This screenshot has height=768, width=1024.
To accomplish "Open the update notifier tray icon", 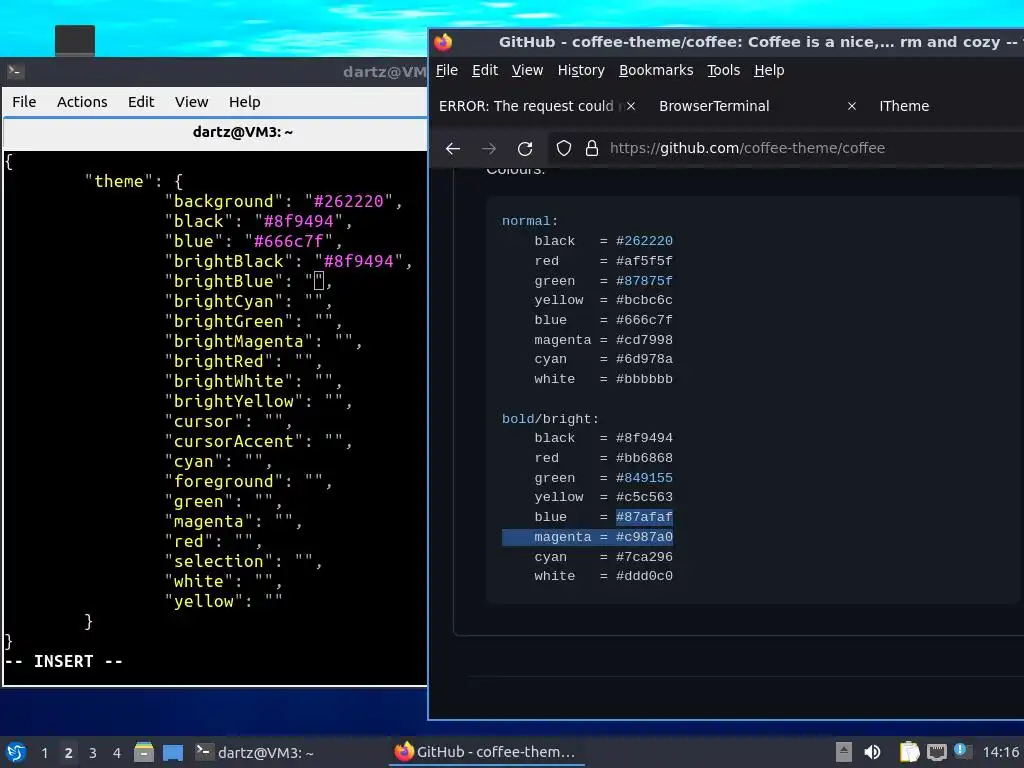I will click(962, 751).
